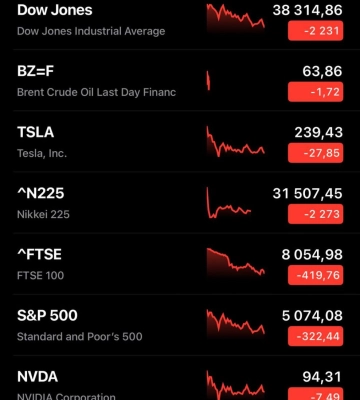Switch the Nikkei -2 273 change display
Screen dimensions: 360x400
click(x=315, y=214)
